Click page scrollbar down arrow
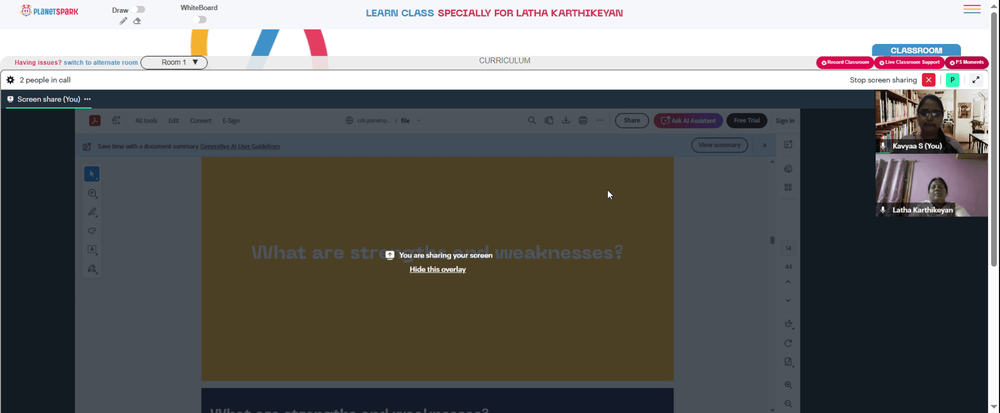Screen dimensions: 1000x413 pyautogui.click(x=994, y=409)
